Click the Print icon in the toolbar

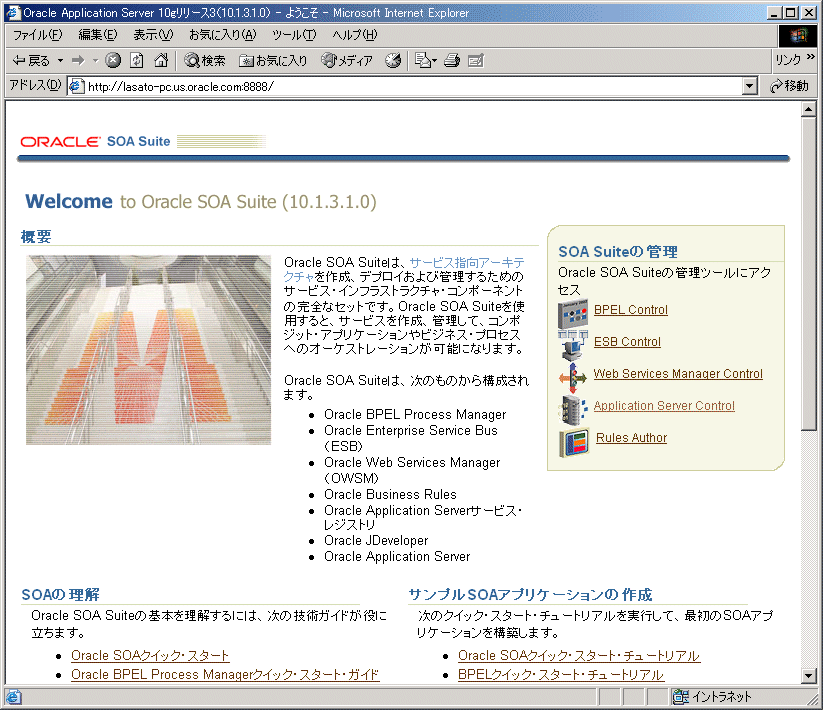click(452, 61)
